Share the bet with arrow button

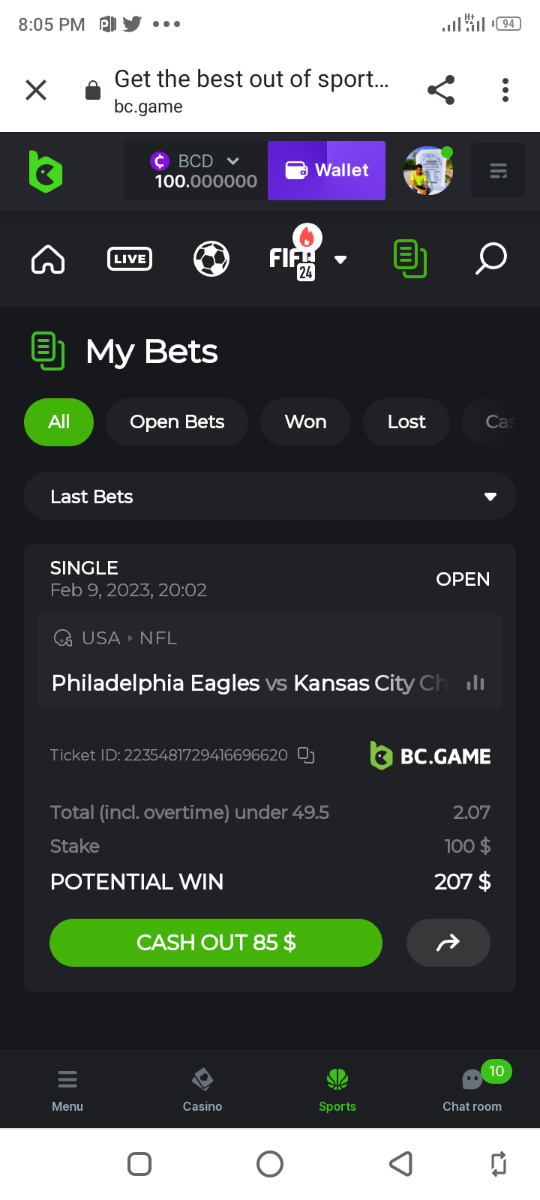coord(448,942)
